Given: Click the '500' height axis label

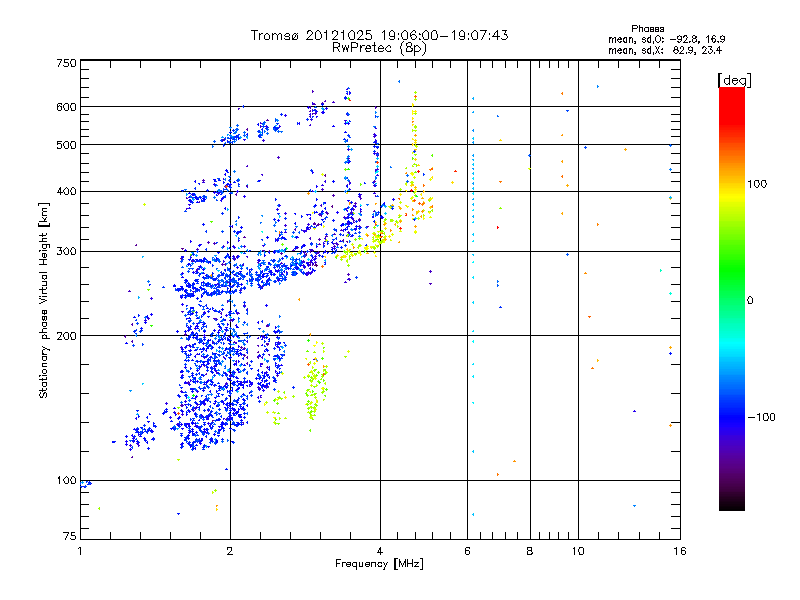Looking at the screenshot, I should tap(66, 145).
